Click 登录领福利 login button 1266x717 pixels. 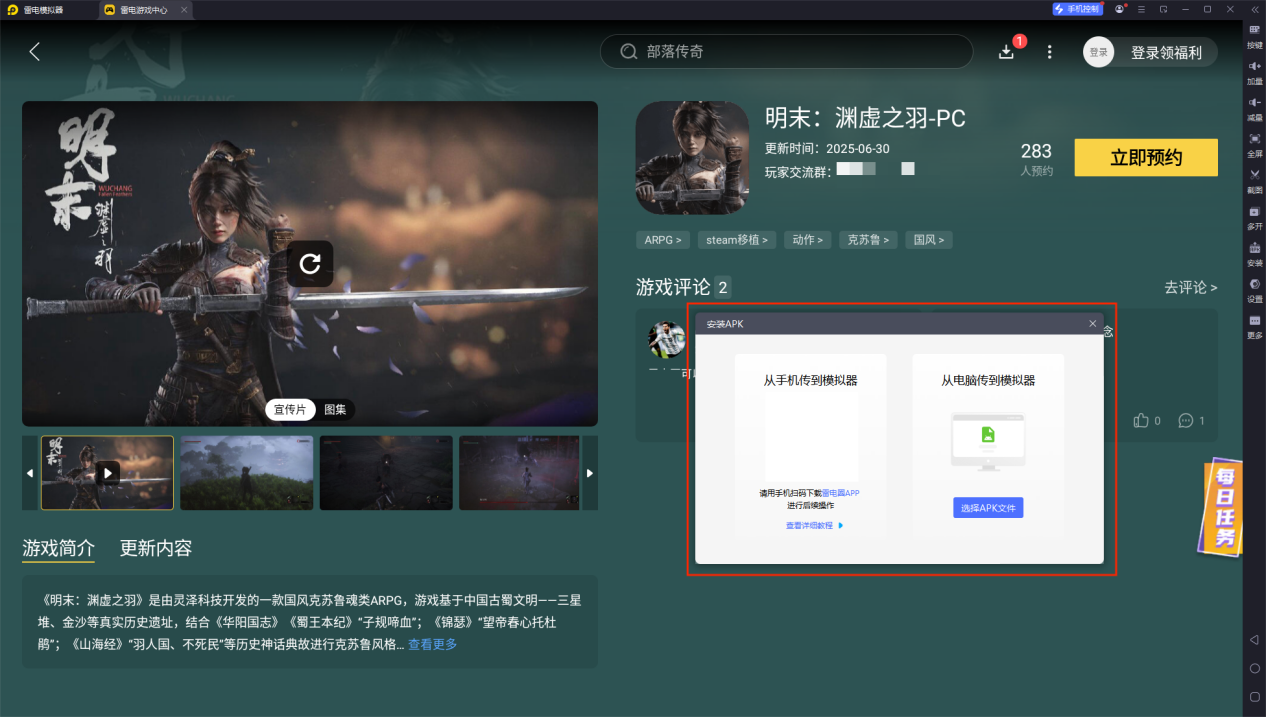(1166, 53)
